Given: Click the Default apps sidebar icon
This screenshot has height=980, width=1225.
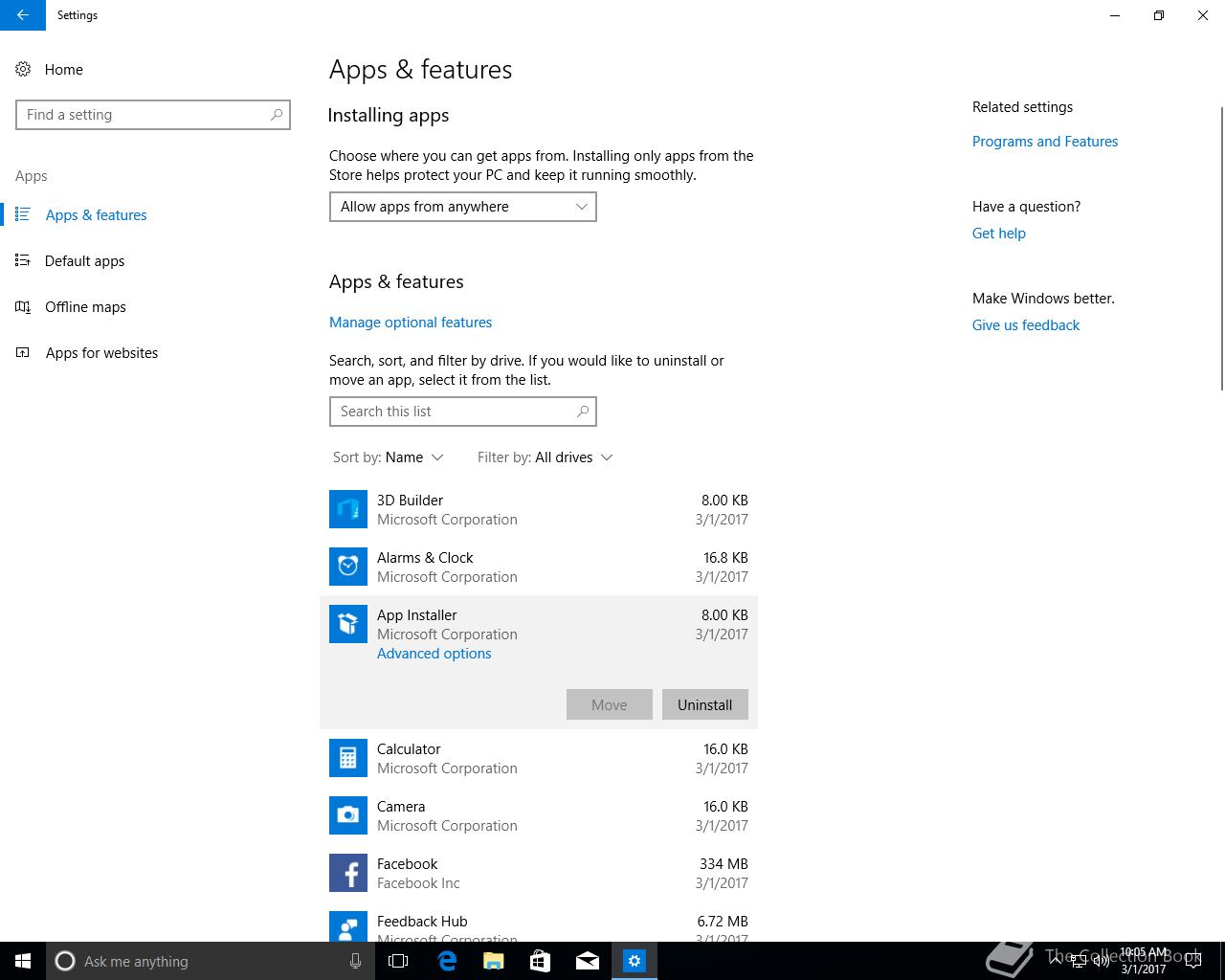Looking at the screenshot, I should [23, 260].
